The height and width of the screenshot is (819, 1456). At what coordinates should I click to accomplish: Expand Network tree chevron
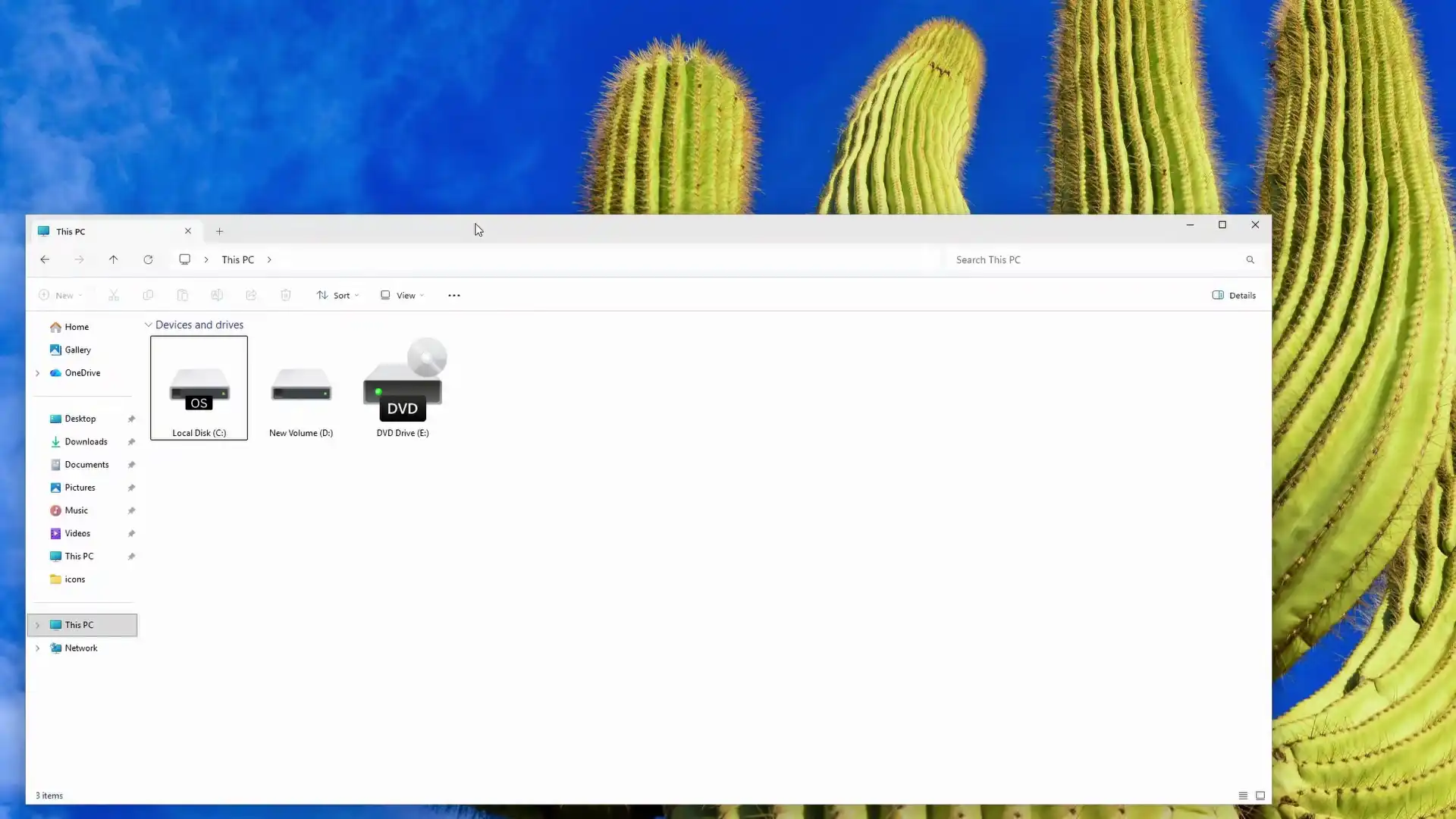click(x=38, y=648)
